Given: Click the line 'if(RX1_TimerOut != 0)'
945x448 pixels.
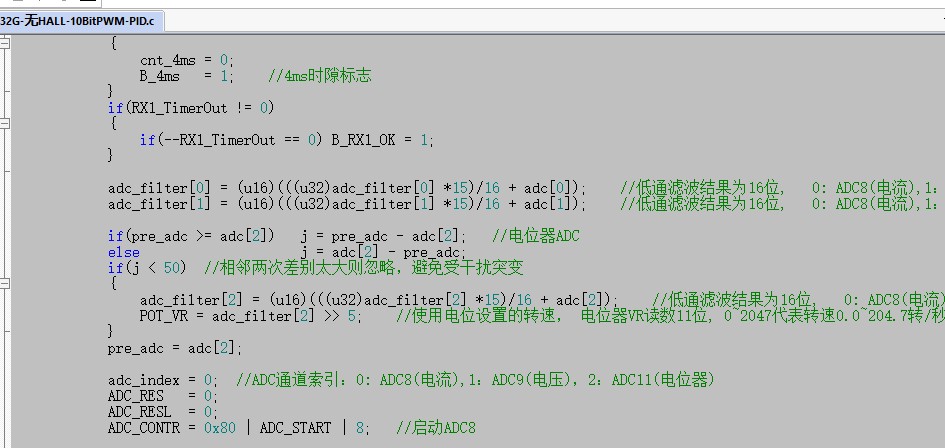Looking at the screenshot, I should coord(191,108).
